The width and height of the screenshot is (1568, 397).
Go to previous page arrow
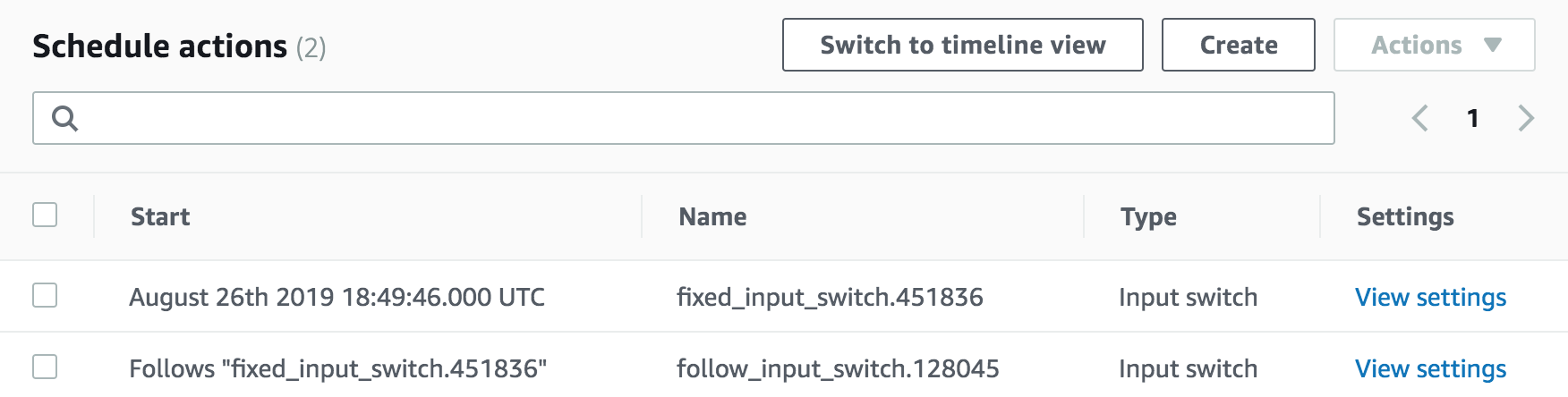point(1420,118)
